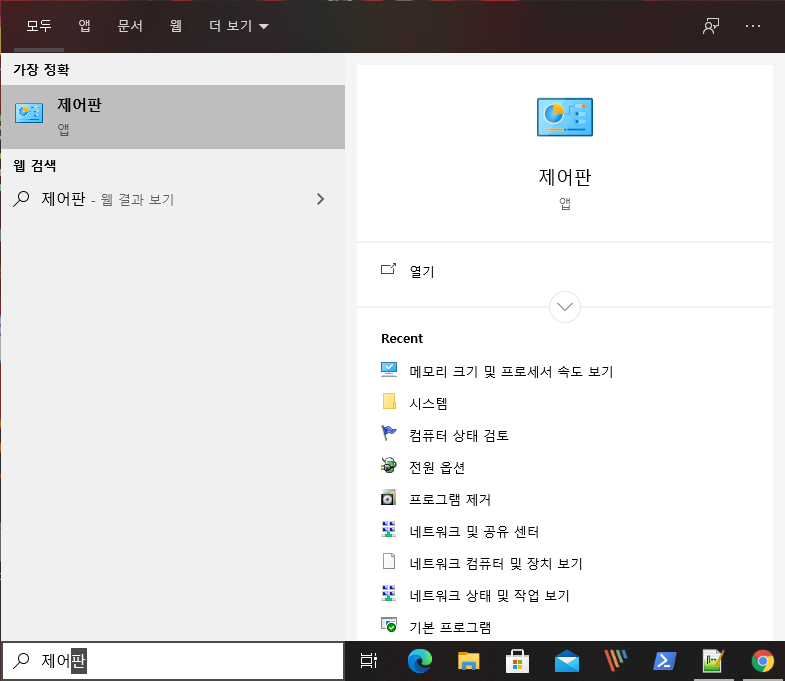785x681 pixels.
Task: Expand web results arrow for 제어판
Action: 320,199
